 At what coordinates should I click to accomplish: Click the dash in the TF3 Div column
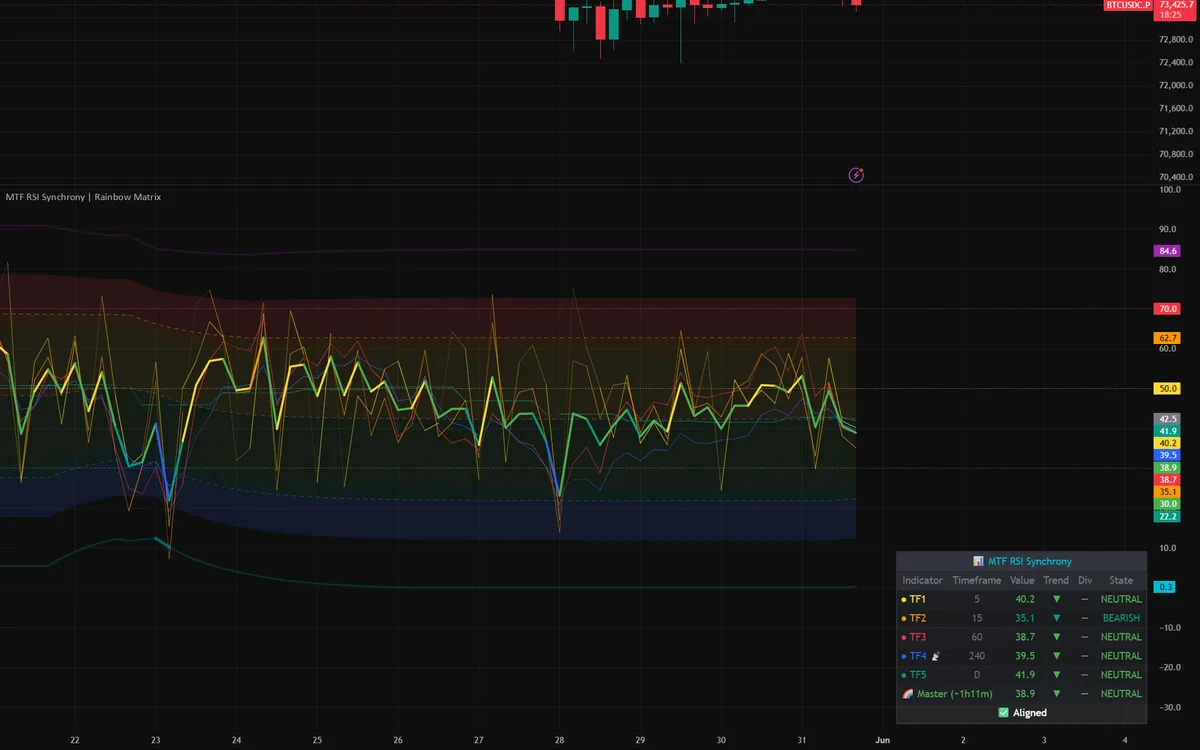(1084, 637)
